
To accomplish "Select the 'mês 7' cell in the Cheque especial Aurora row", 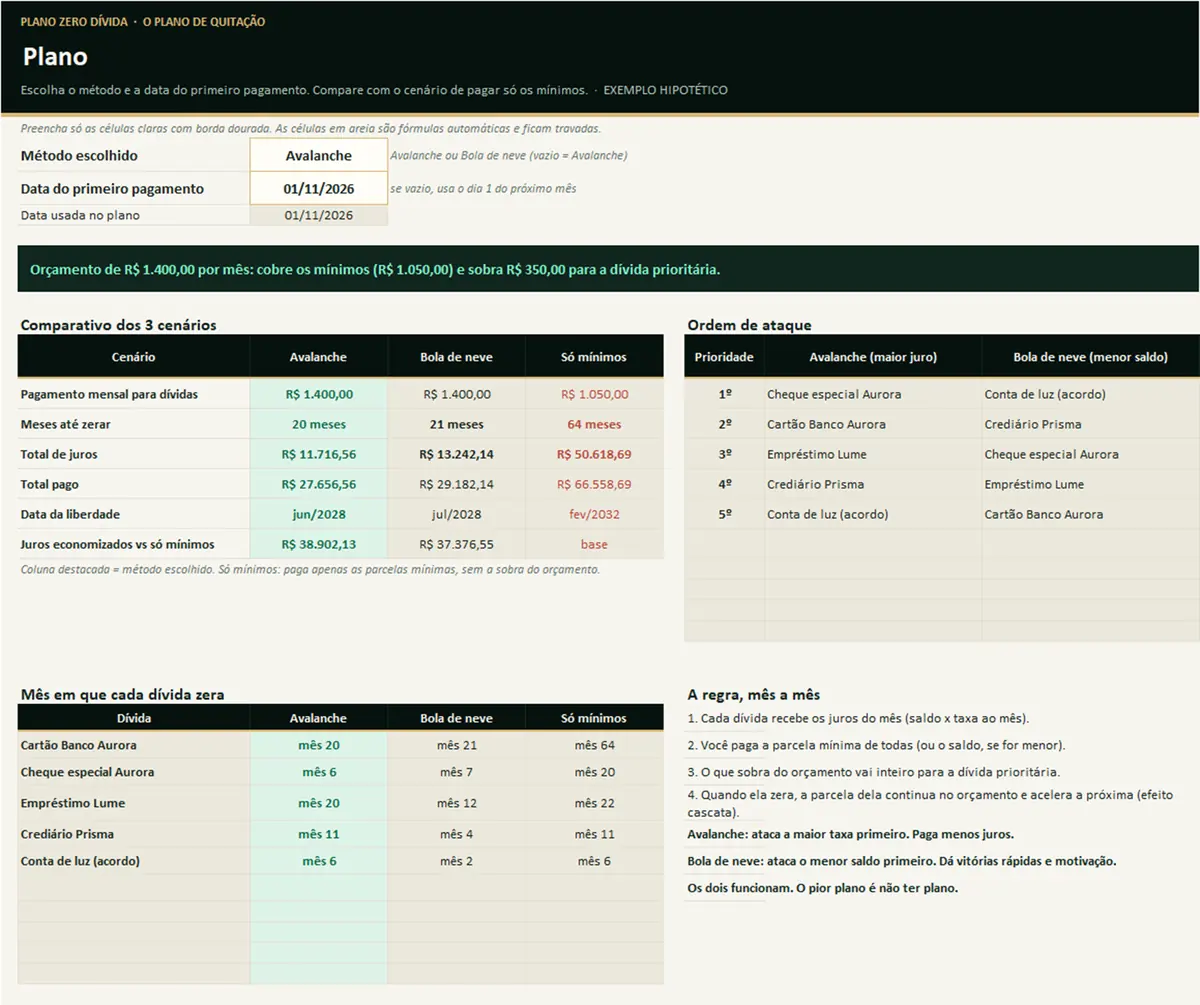I will [x=456, y=772].
